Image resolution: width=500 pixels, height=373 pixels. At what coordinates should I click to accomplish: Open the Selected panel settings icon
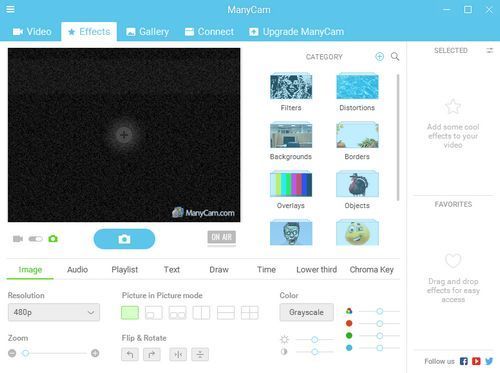coord(489,51)
